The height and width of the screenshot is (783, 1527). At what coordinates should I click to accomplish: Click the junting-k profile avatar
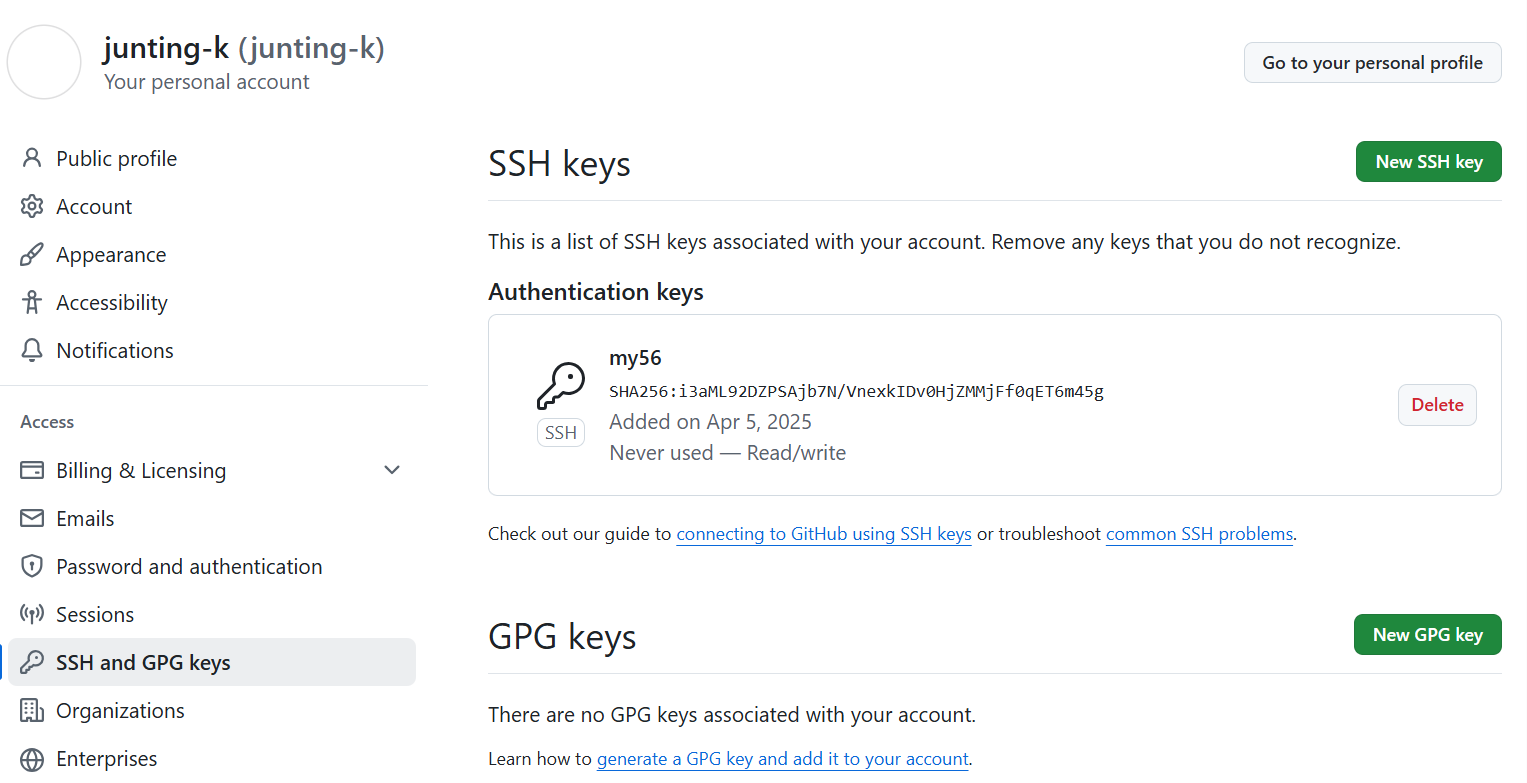(44, 62)
